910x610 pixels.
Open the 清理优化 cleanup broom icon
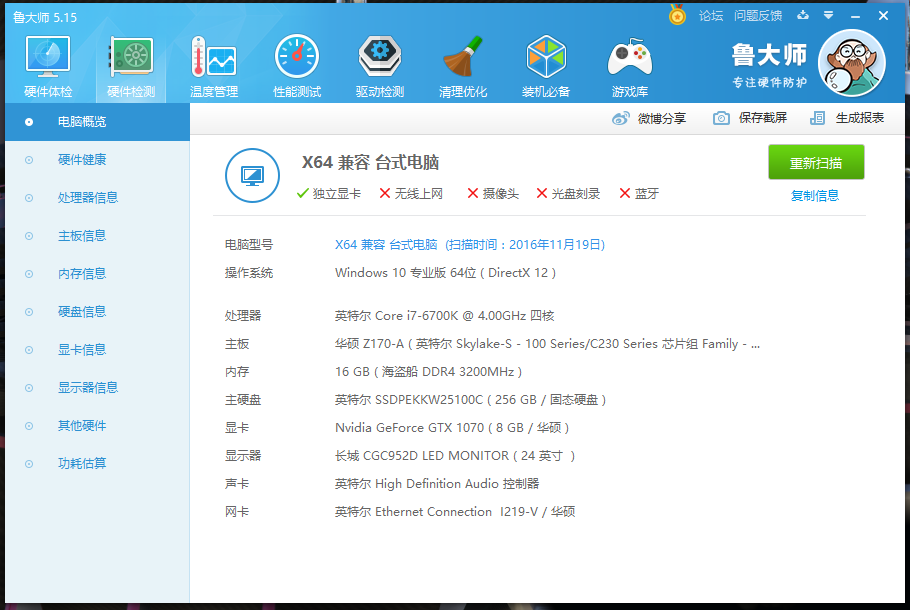(463, 67)
